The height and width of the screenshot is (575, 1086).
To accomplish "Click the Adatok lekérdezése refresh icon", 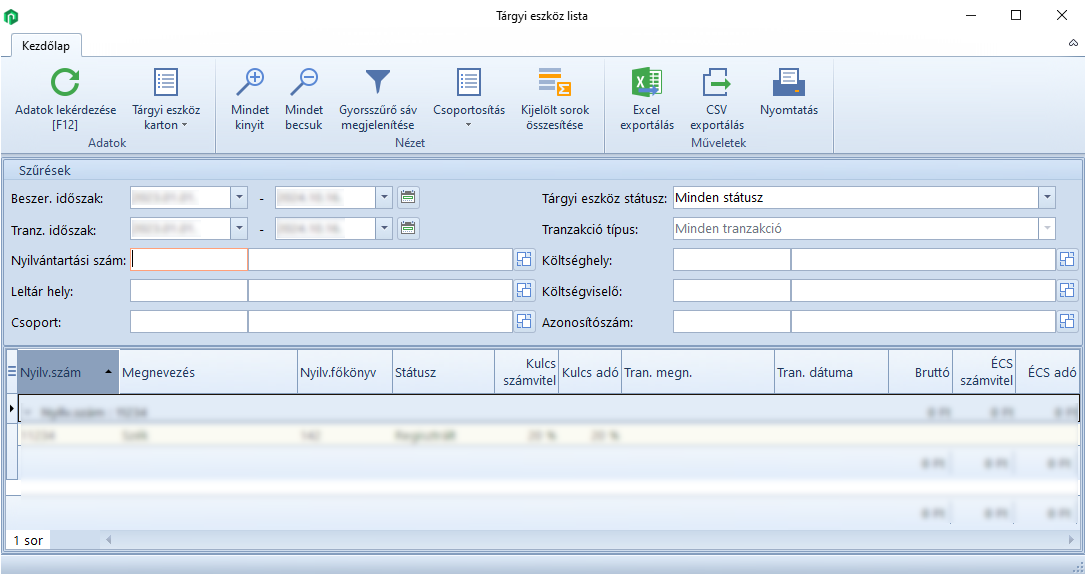I will pos(65,83).
